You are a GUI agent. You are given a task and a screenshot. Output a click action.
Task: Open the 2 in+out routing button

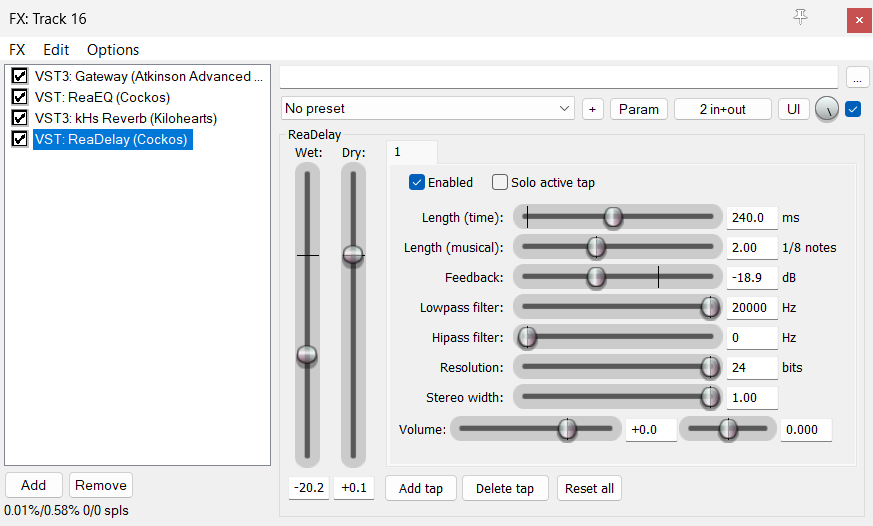tap(722, 109)
